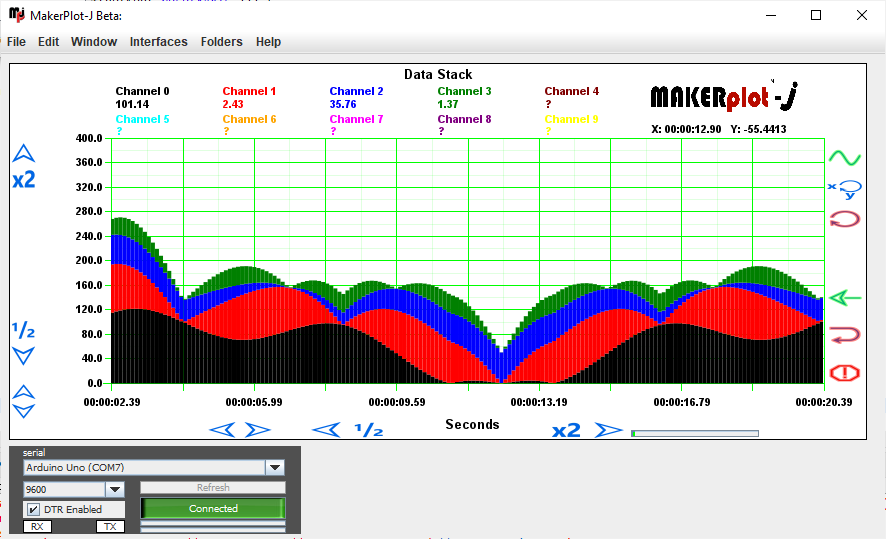The image size is (886, 539).
Task: Click the Channel 3 value 1.37
Action: (x=448, y=105)
